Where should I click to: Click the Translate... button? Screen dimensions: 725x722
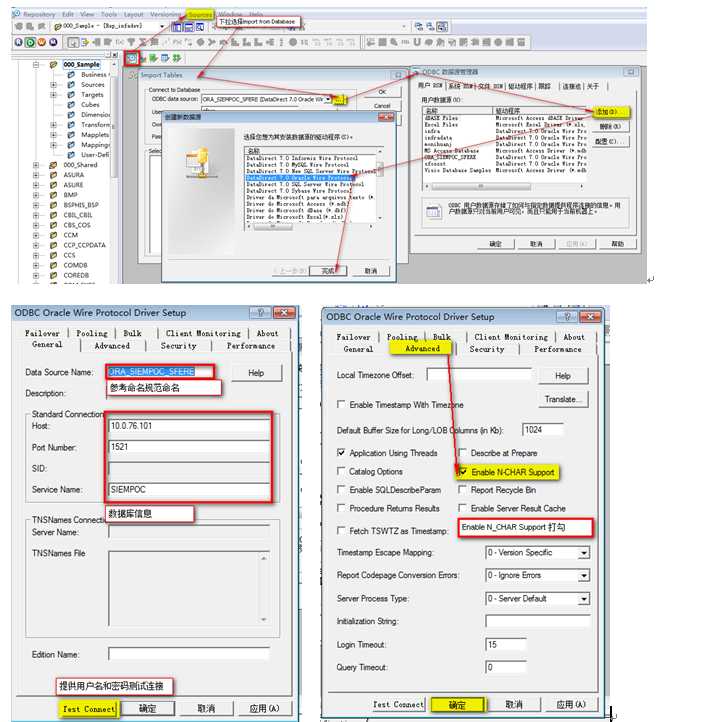tap(563, 399)
